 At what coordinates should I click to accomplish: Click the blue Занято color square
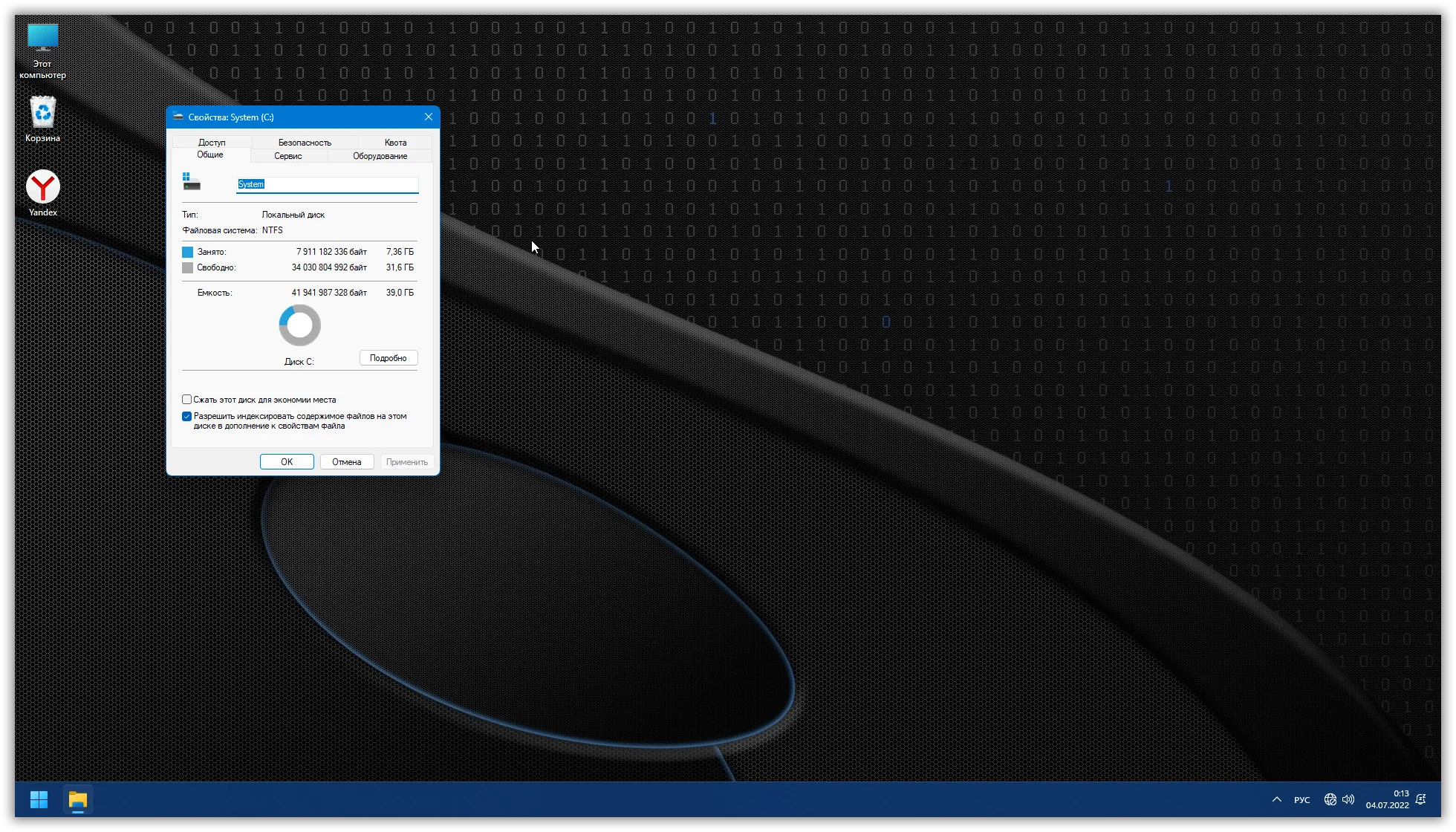188,252
